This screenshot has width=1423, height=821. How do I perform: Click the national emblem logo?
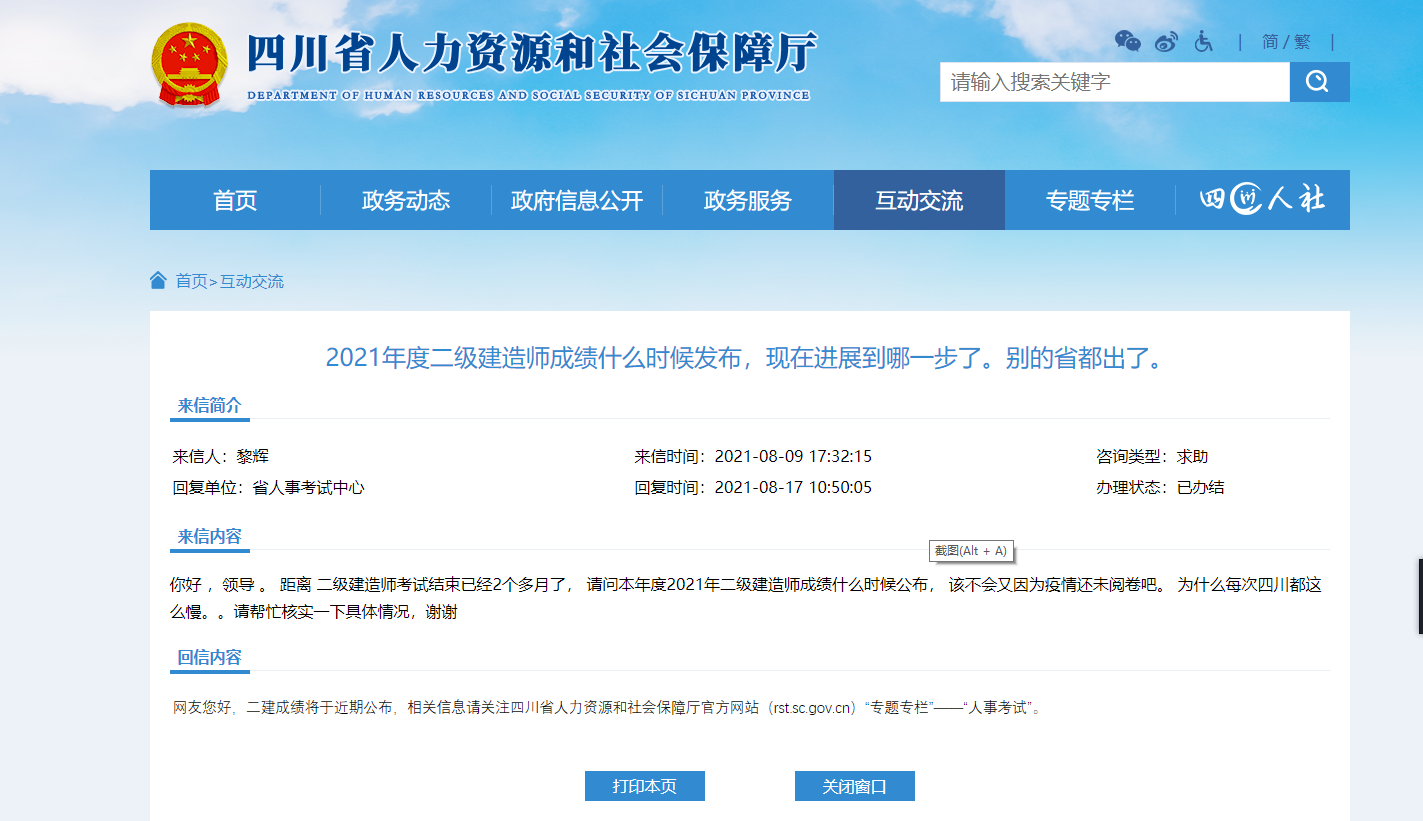click(x=190, y=62)
